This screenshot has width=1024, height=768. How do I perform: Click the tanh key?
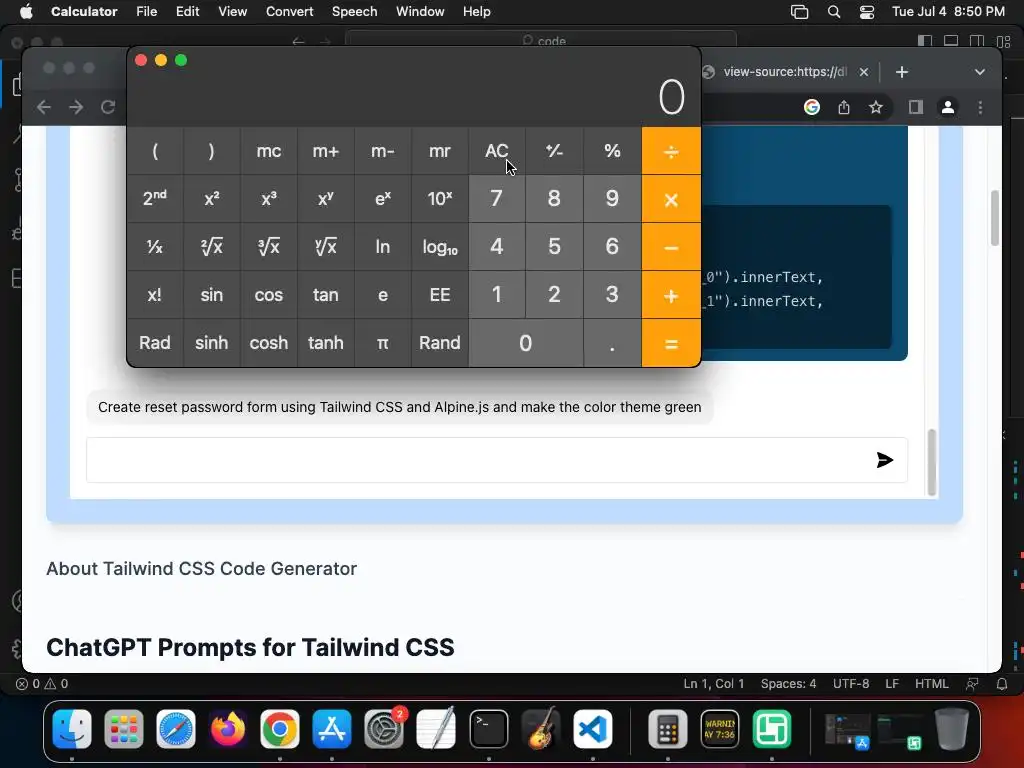pos(325,343)
